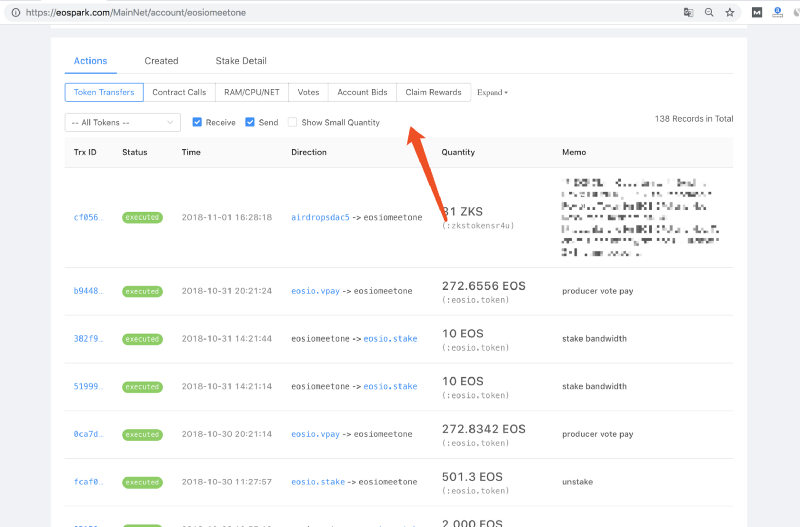The image size is (800, 527).
Task: Click timestamp 2018-11-01 16:28:18
Action: tap(227, 217)
